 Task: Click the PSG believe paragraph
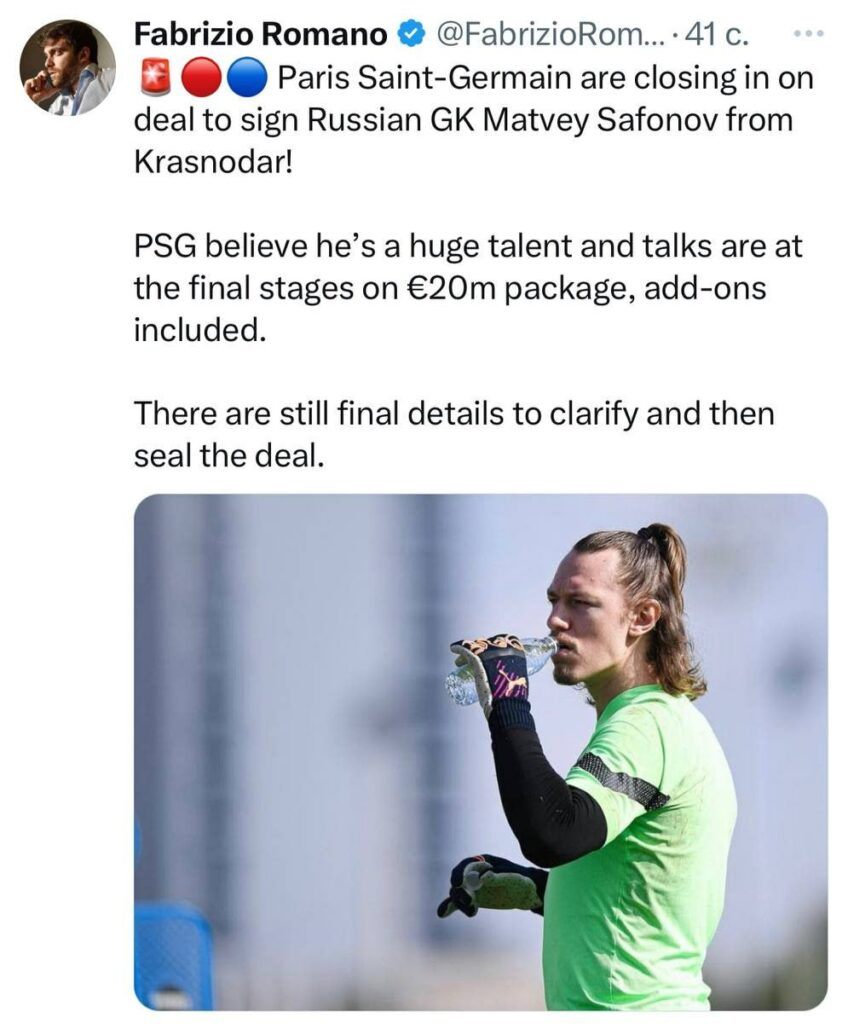coord(468,288)
